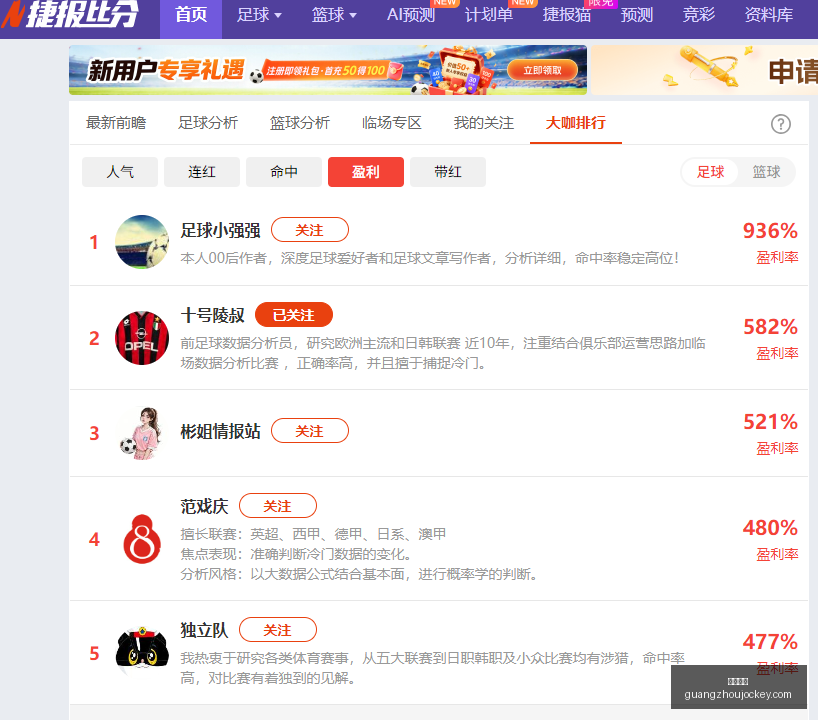This screenshot has height=720, width=818.
Task: Click rank number 1
Action: 94,242
